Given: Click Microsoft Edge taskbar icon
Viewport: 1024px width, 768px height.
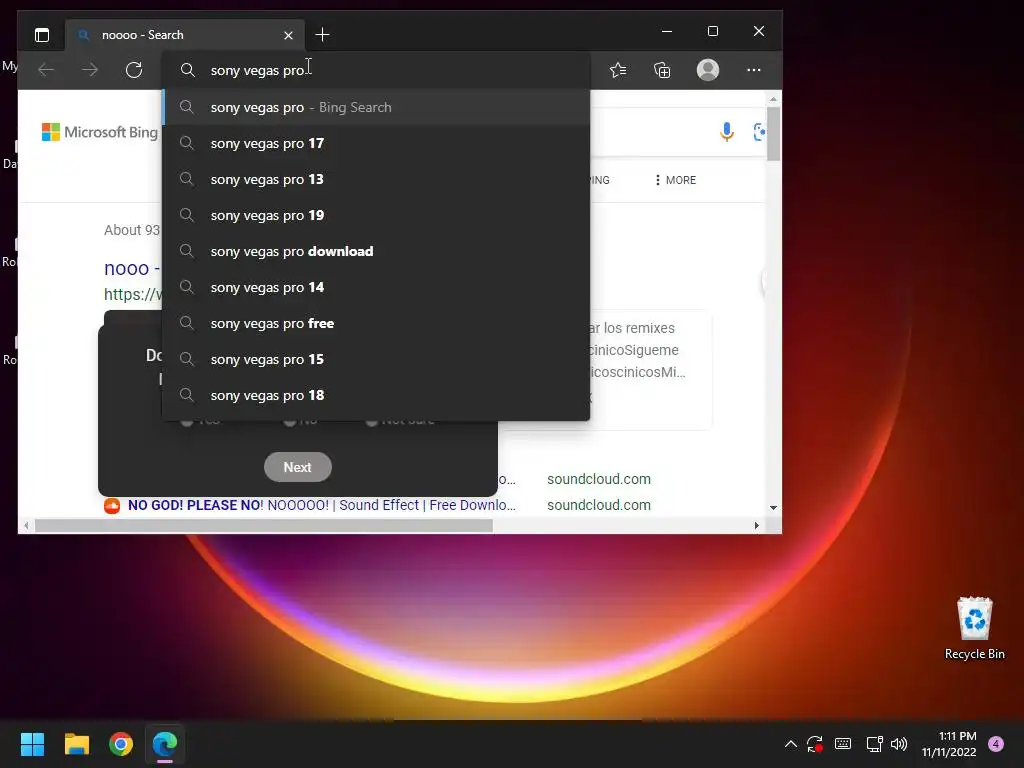Looking at the screenshot, I should click(165, 744).
